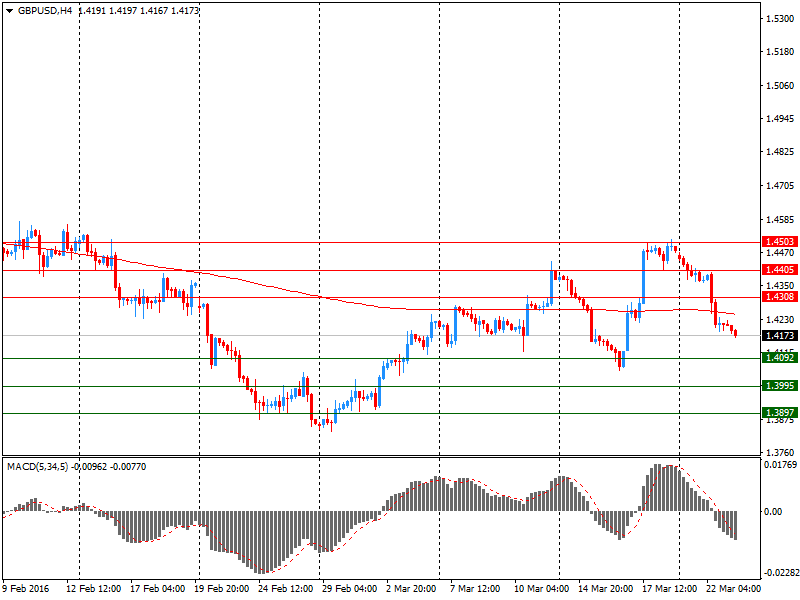Click the 1.4230 price scale value
The height and width of the screenshot is (600, 800).
coord(780,319)
